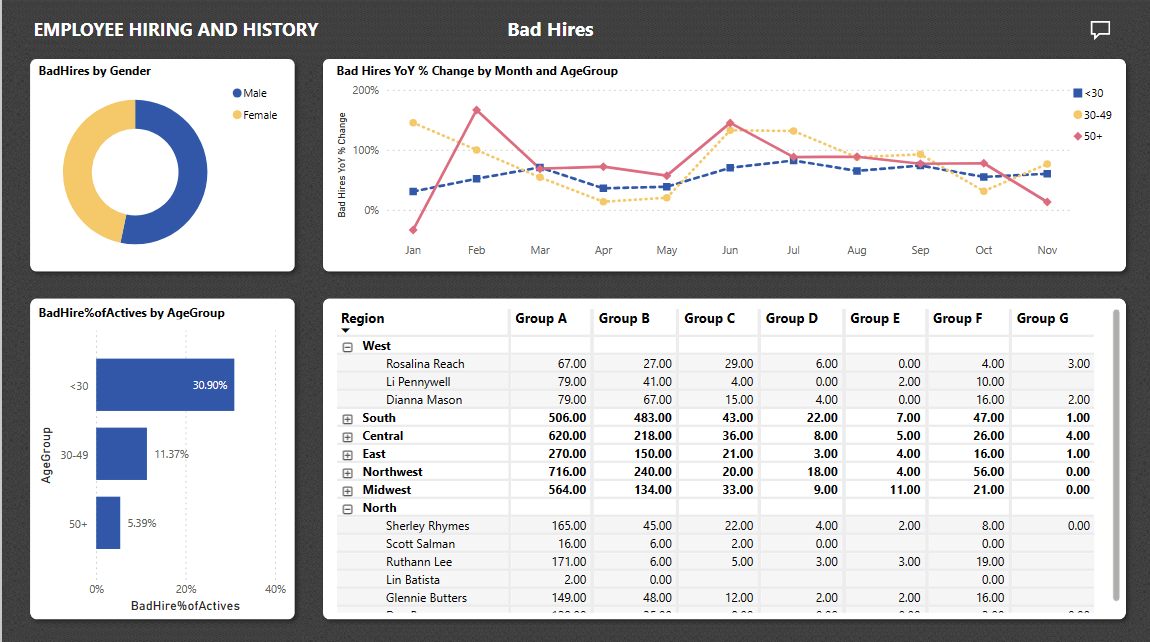Click the Feb data point on 50+ line
Viewport: 1150px width, 642px height.
click(x=477, y=110)
